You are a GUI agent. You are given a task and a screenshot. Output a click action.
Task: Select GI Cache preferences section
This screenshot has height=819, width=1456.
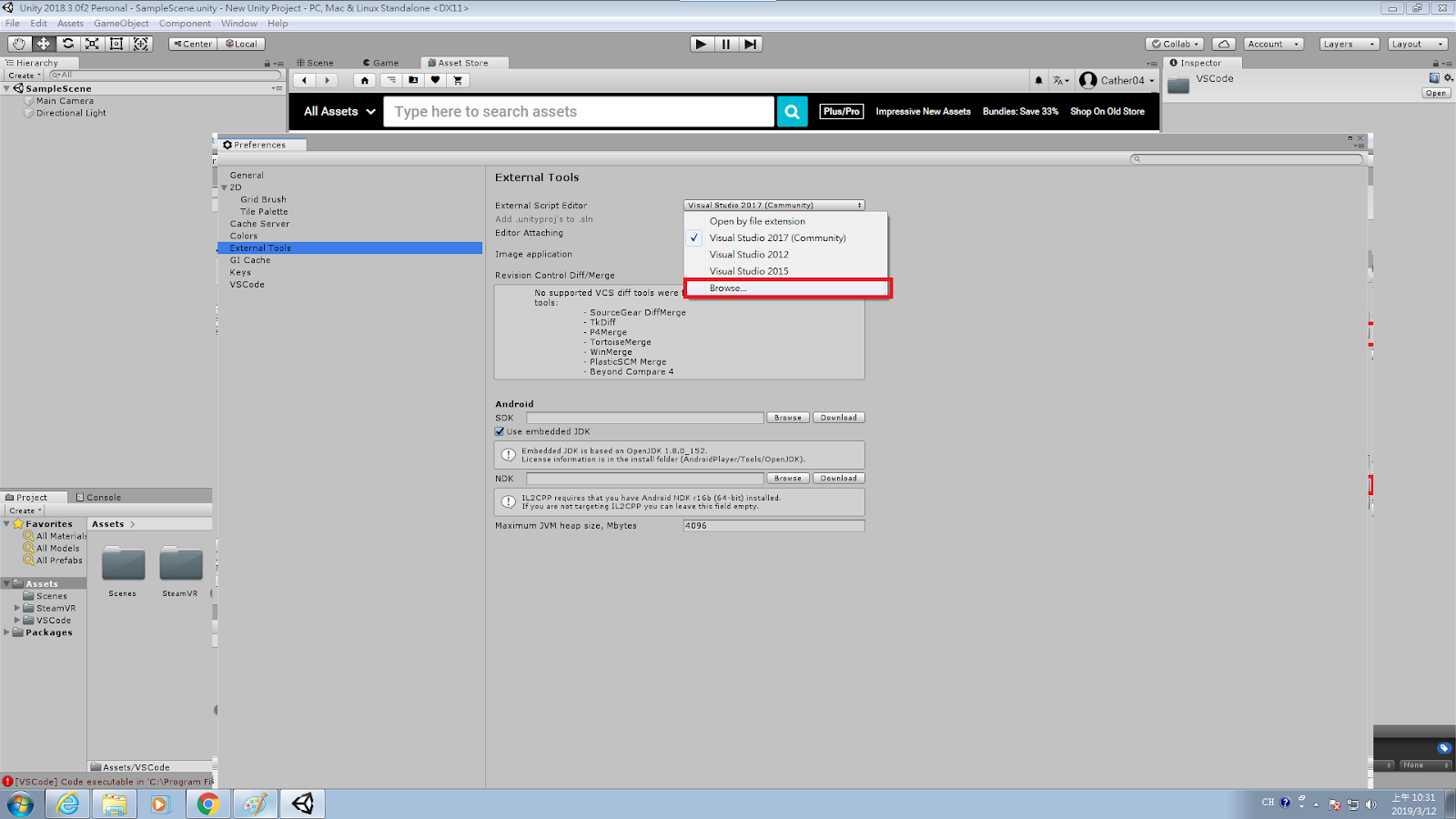249,260
